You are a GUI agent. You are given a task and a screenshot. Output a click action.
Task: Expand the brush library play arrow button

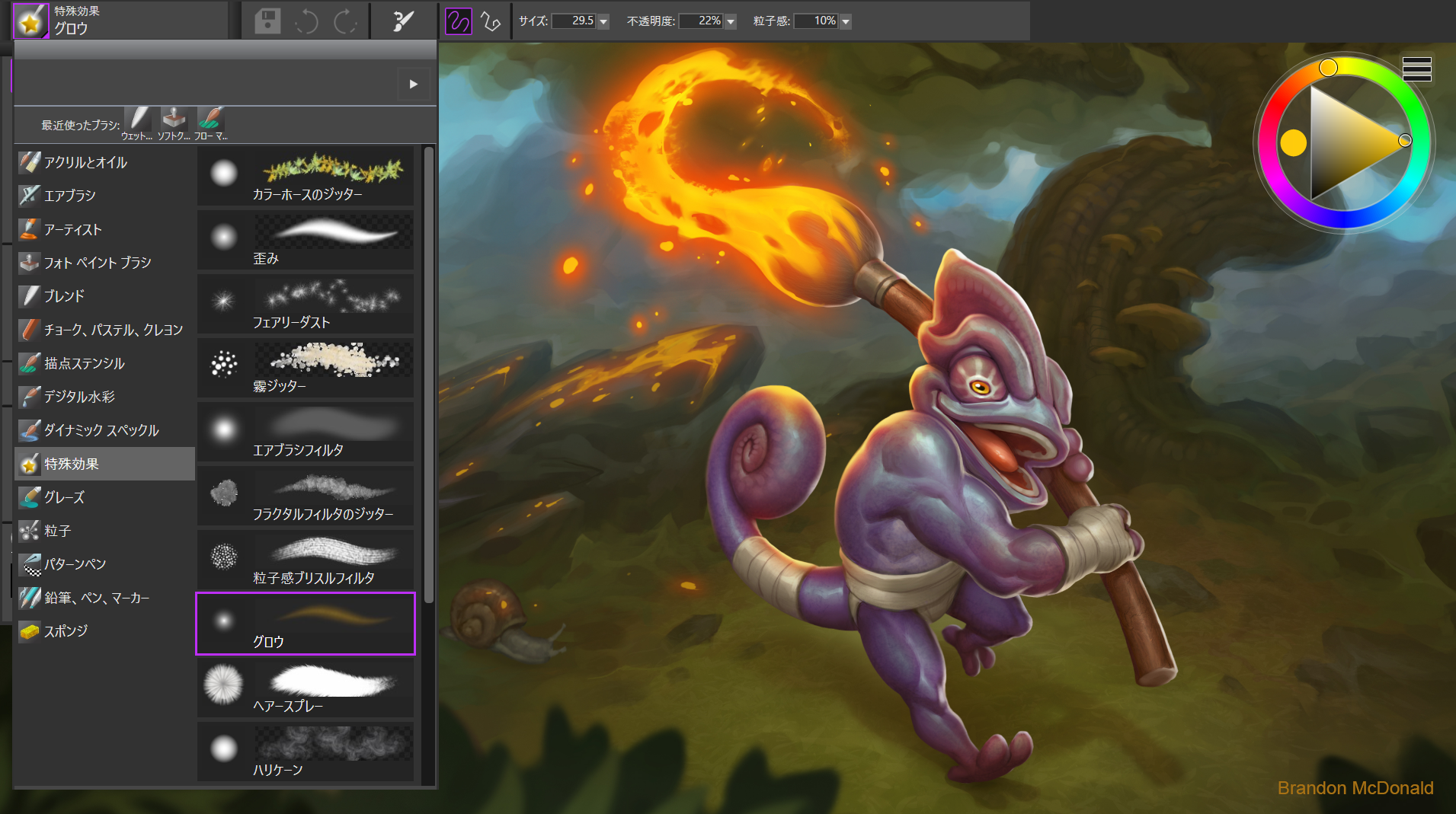414,84
